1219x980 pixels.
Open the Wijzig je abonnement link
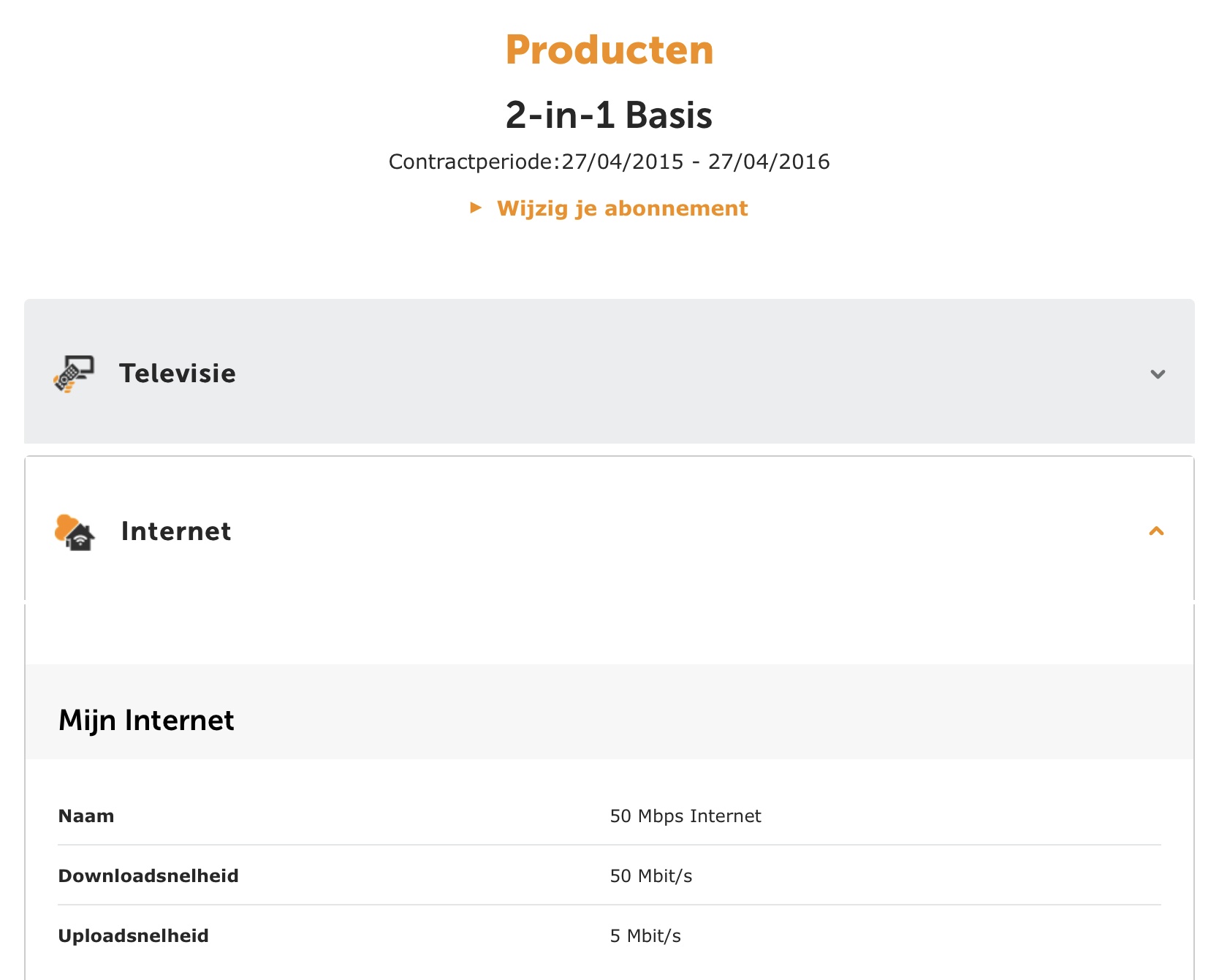tap(622, 208)
